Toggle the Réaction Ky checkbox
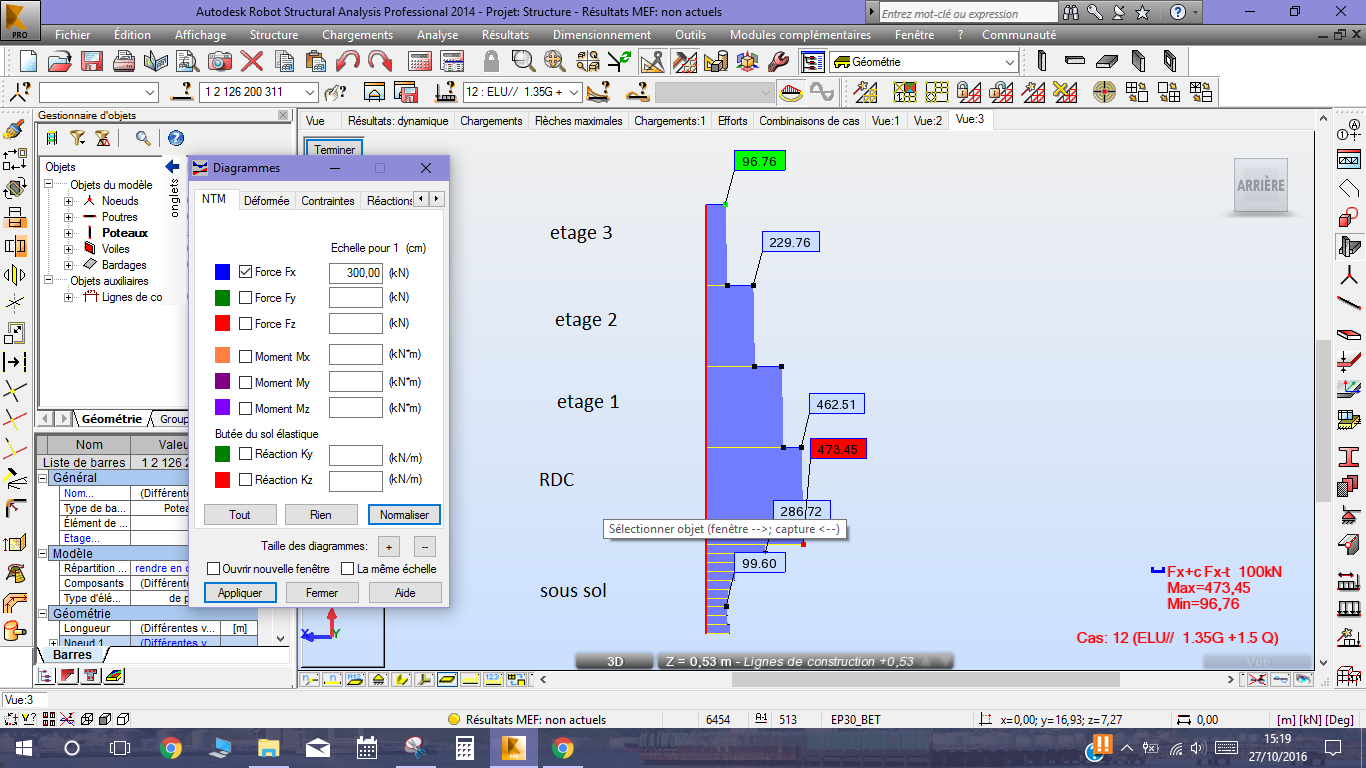 245,454
